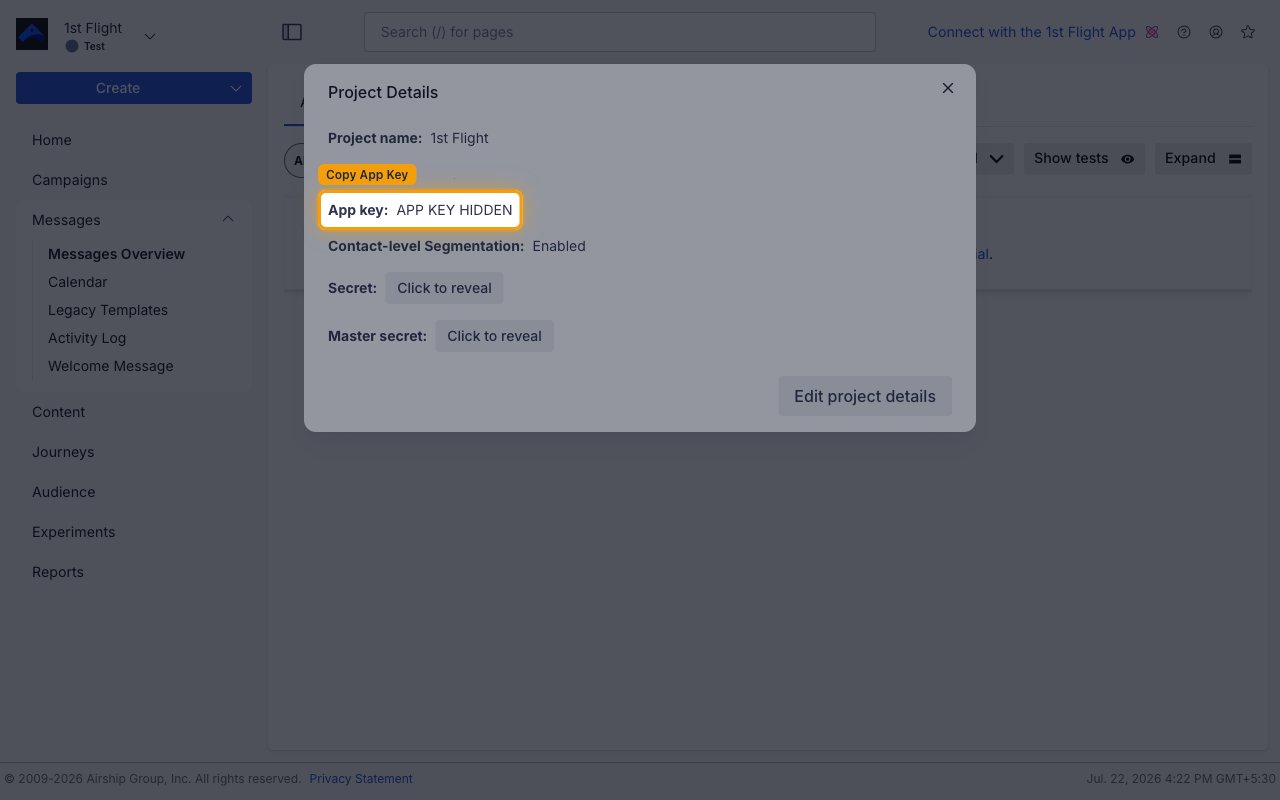
Task: Select Messages Overview
Action: (x=116, y=254)
